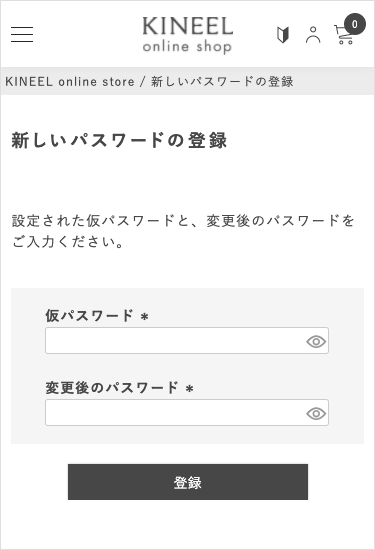Click the 'online shop' text under KINEEL
This screenshot has width=375, height=550.
187,47
